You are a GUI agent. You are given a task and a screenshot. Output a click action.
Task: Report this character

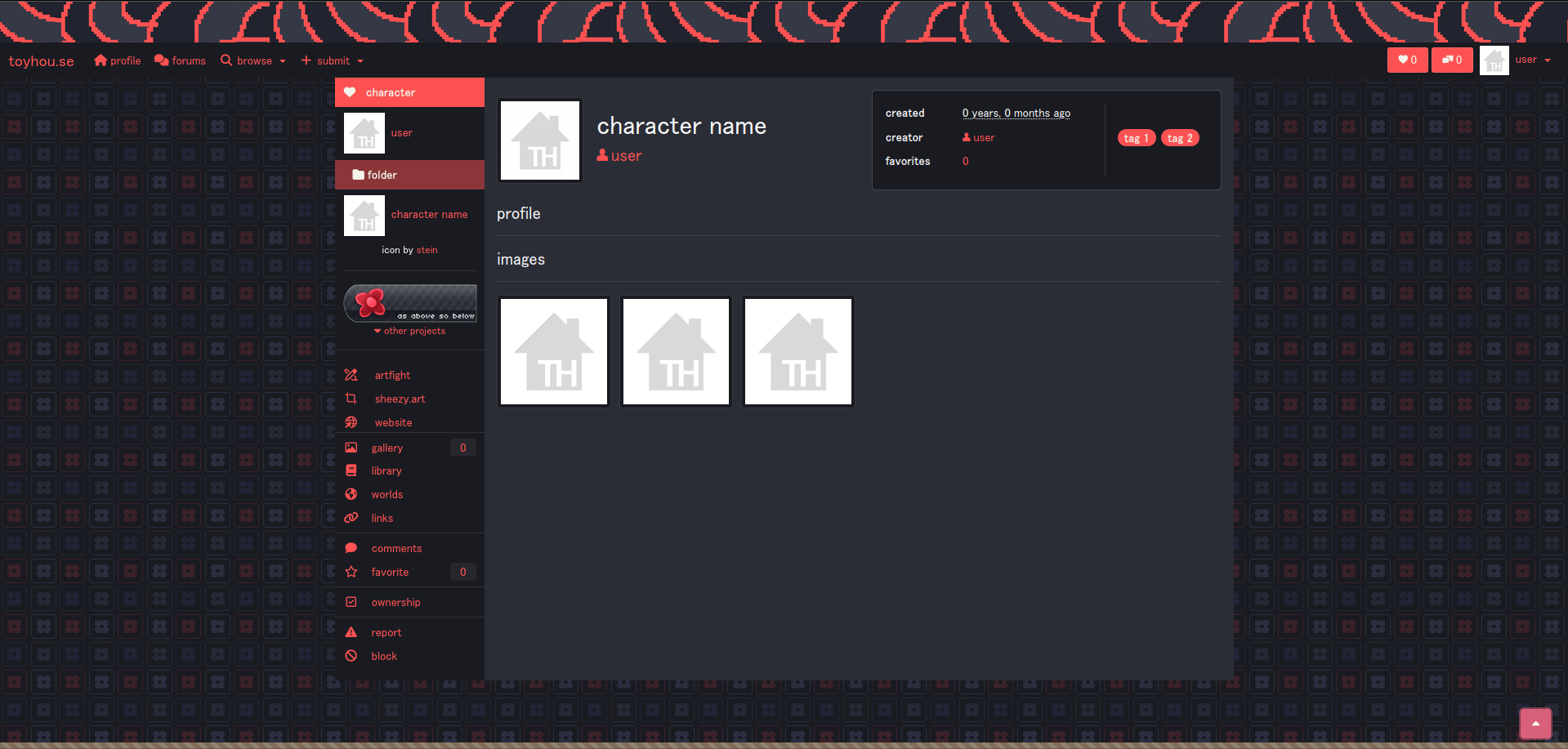(x=386, y=632)
